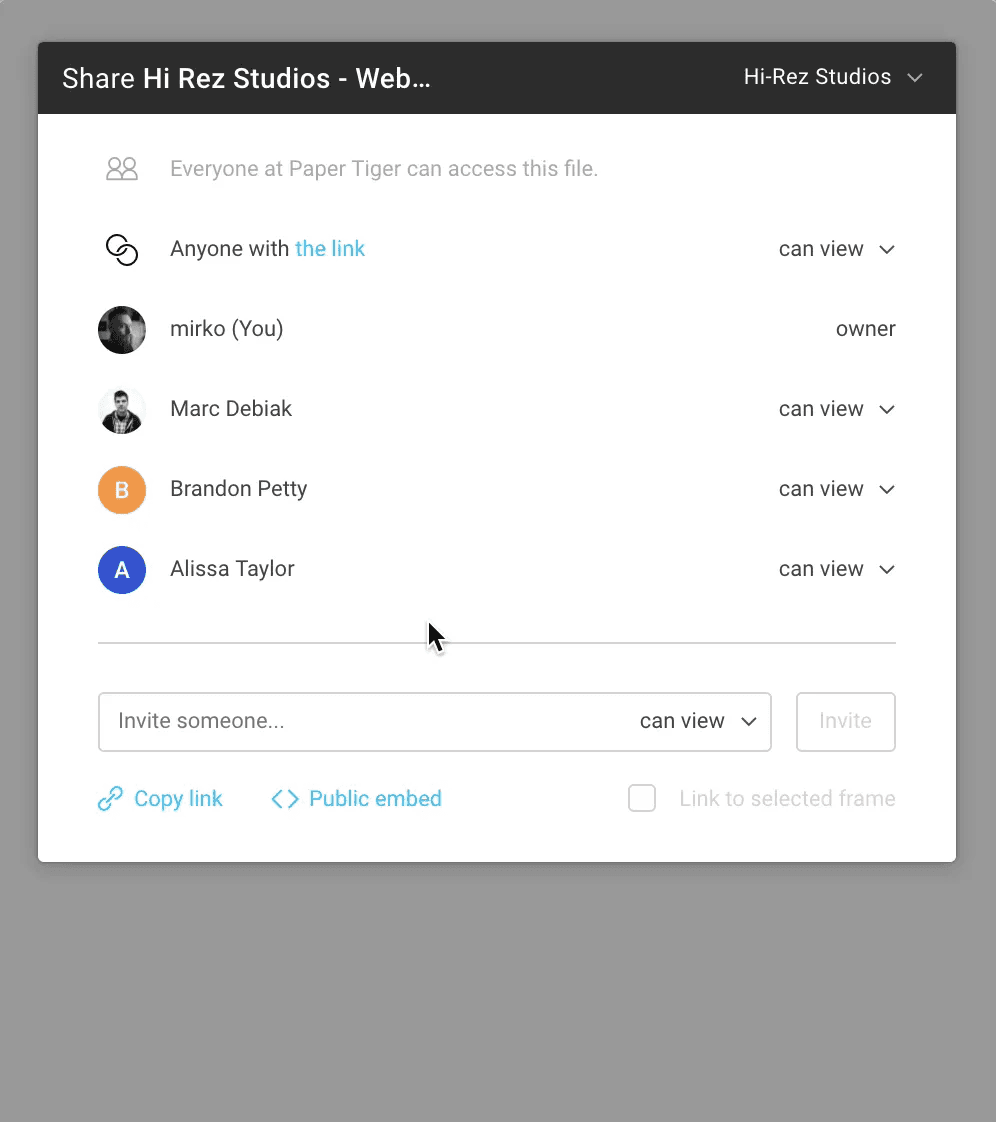Select Alissa Taylor's blue avatar badge

point(122,570)
